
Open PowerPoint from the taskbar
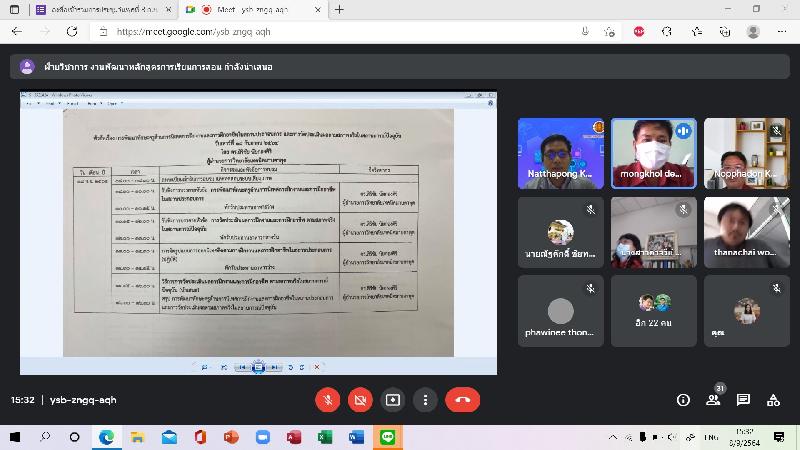(232, 437)
